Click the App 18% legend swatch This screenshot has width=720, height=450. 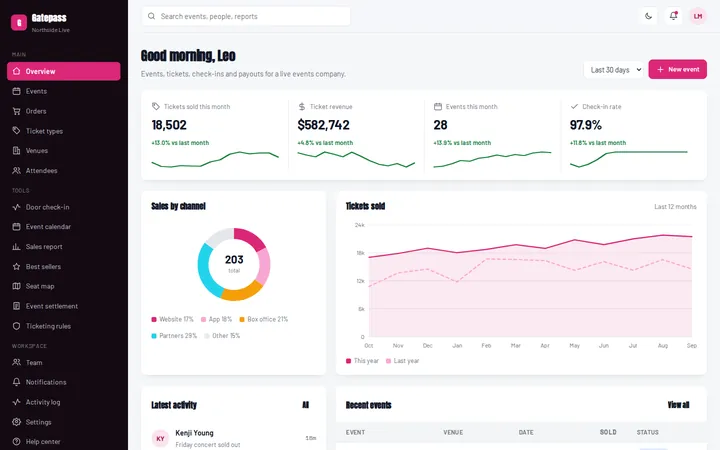pyautogui.click(x=203, y=319)
